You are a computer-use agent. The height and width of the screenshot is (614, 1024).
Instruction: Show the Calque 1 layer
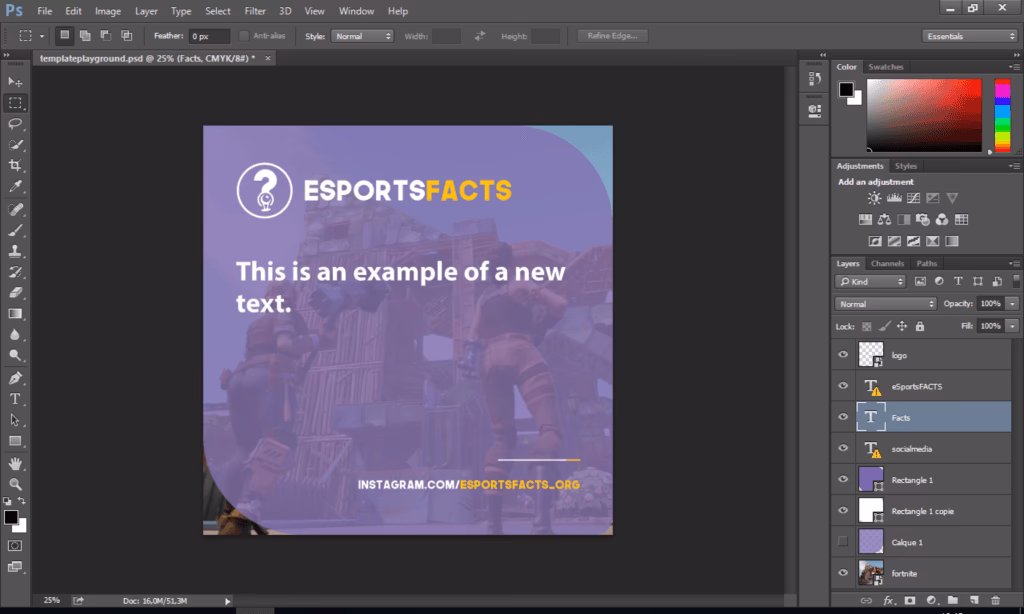pos(843,542)
